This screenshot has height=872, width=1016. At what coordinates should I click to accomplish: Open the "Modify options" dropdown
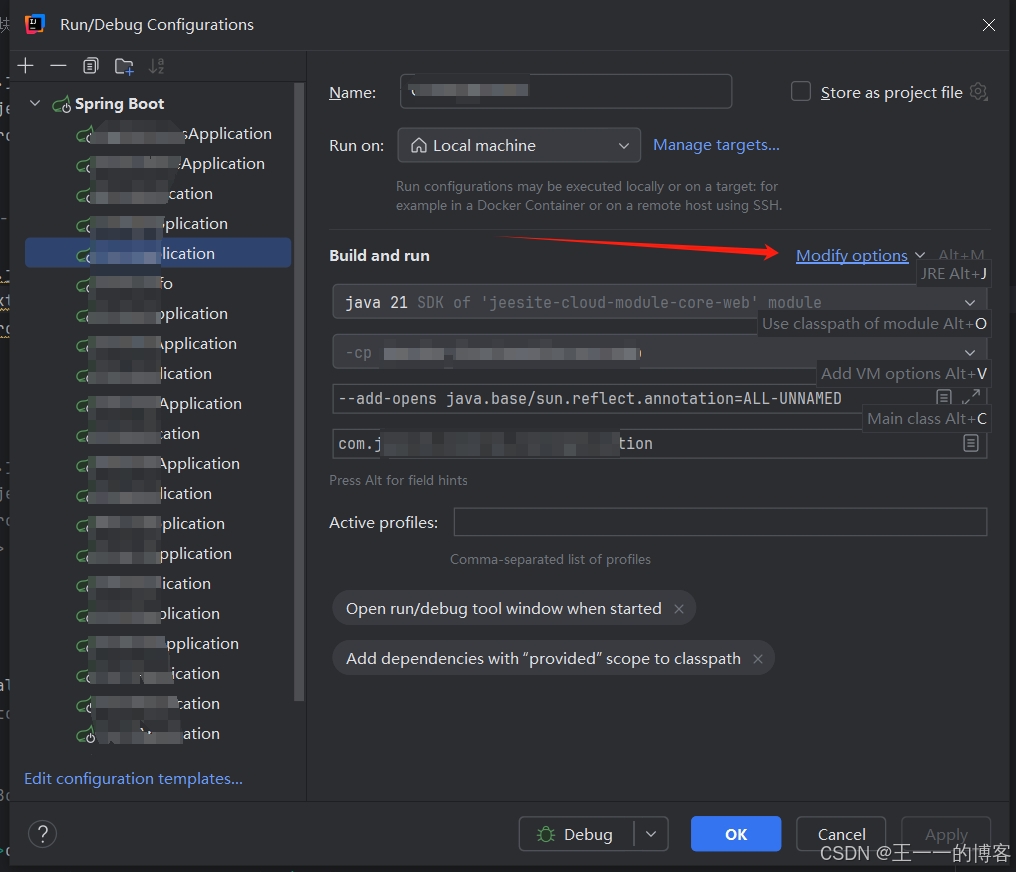[852, 255]
